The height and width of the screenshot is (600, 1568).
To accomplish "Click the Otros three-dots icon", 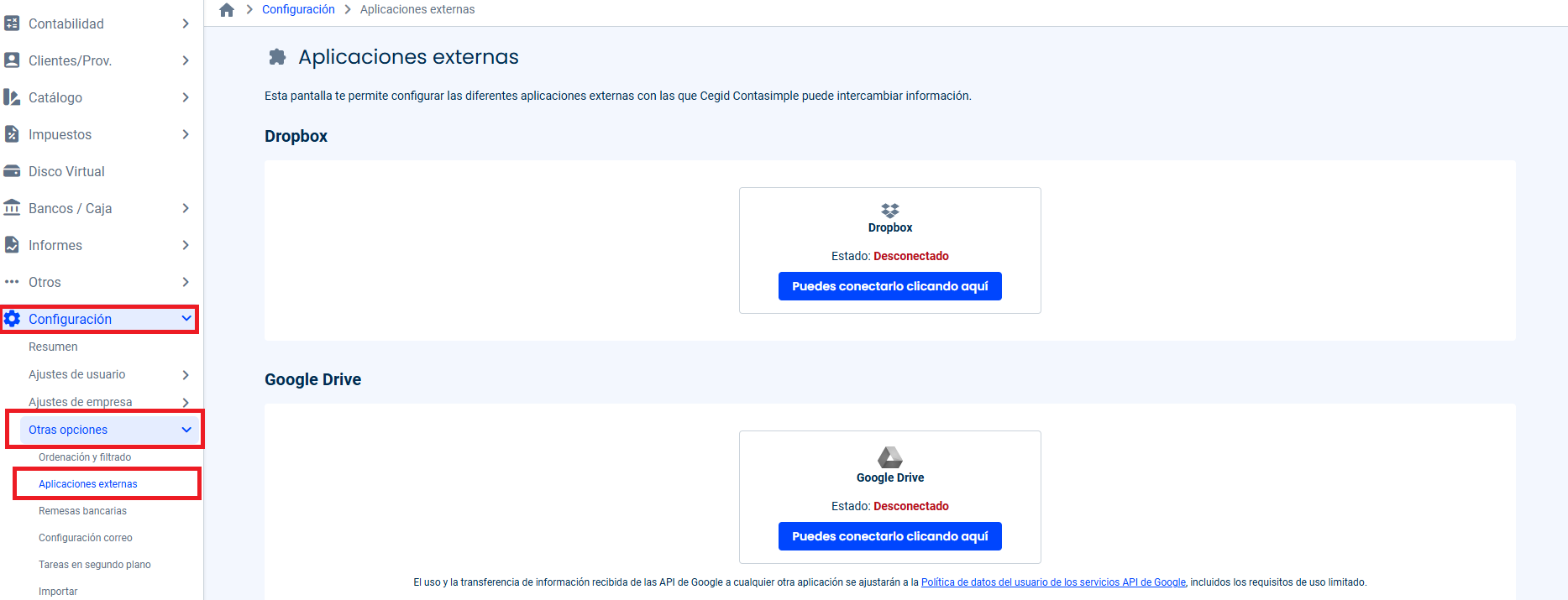I will pos(12,282).
